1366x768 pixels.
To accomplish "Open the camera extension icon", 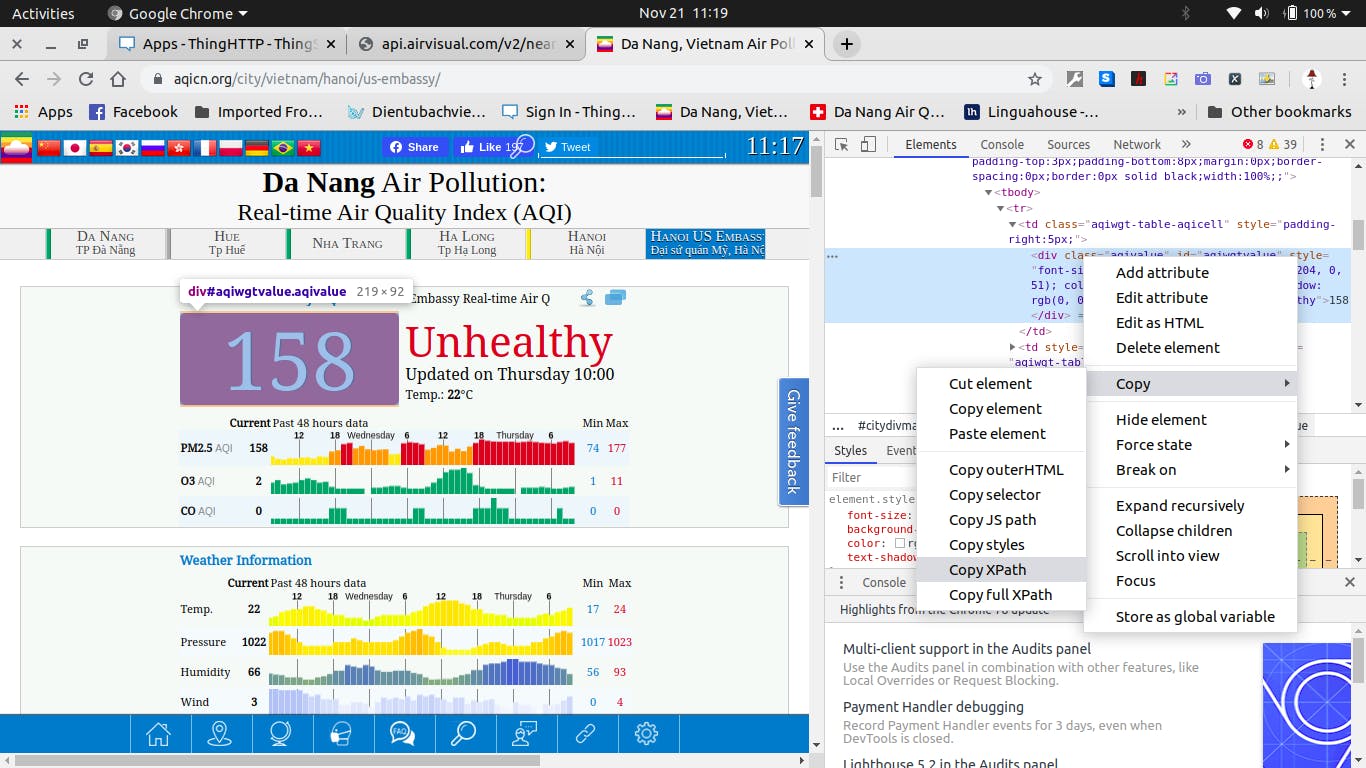I will click(x=1203, y=79).
